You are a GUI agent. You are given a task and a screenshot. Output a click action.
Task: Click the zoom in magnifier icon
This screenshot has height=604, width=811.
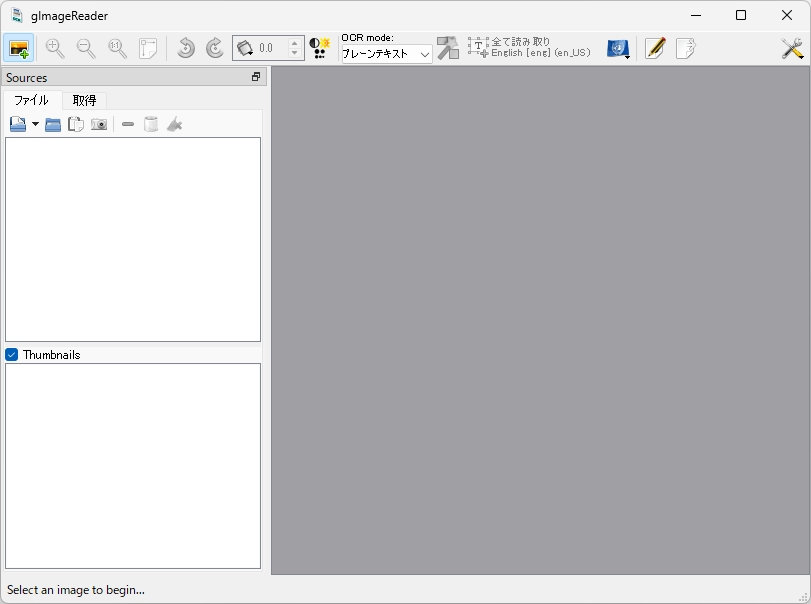click(55, 49)
